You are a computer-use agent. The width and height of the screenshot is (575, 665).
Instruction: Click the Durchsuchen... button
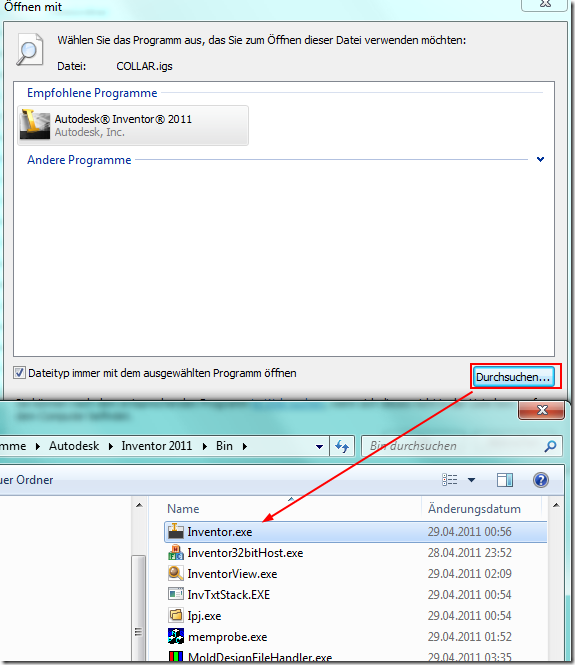tap(513, 377)
